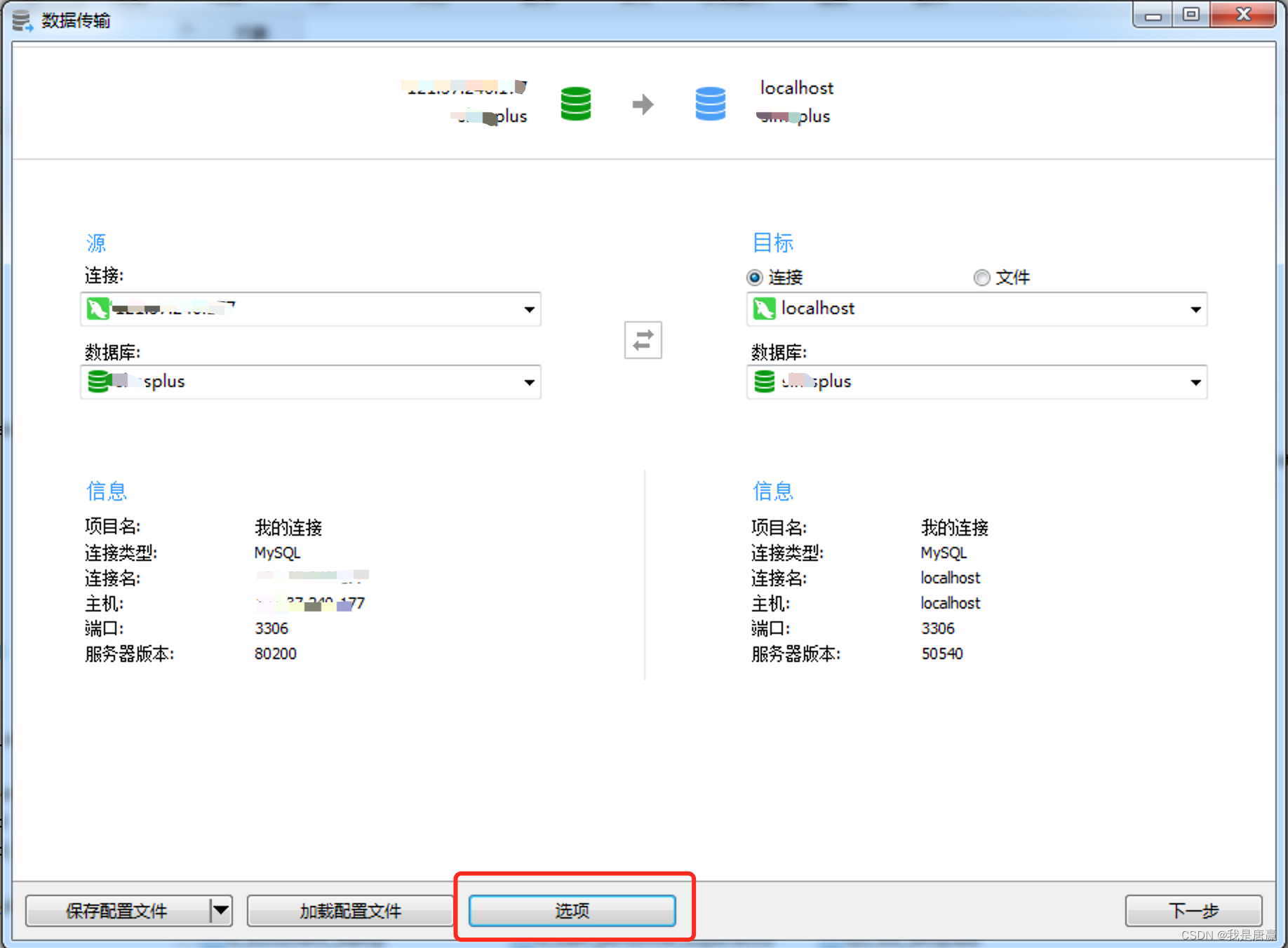Click the localhost label in header

pyautogui.click(x=797, y=88)
